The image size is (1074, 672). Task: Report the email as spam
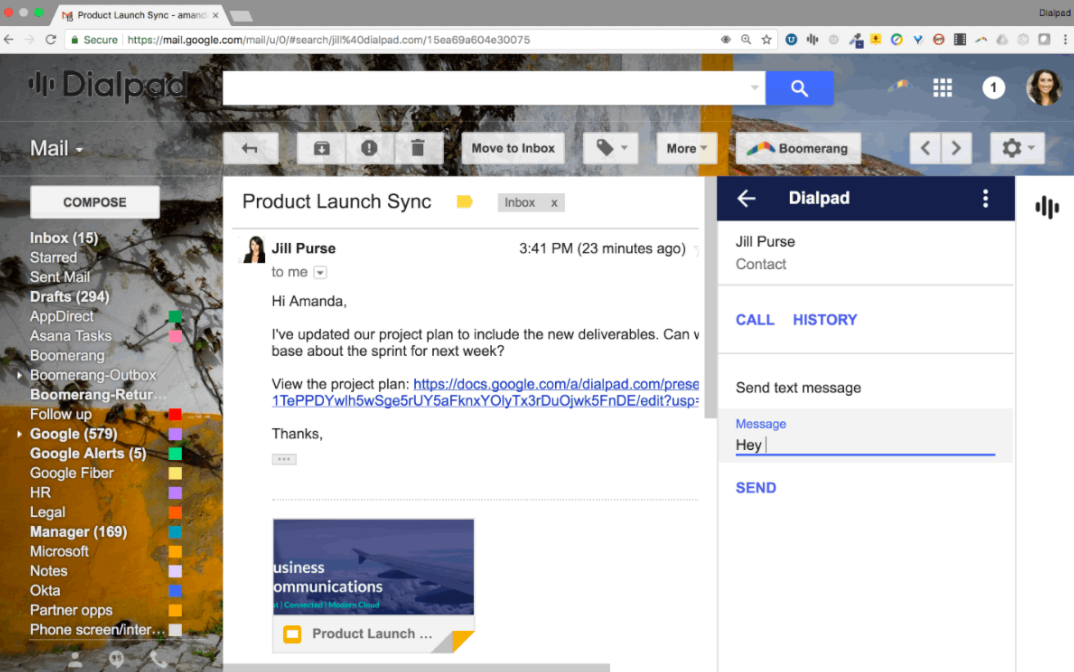point(369,148)
